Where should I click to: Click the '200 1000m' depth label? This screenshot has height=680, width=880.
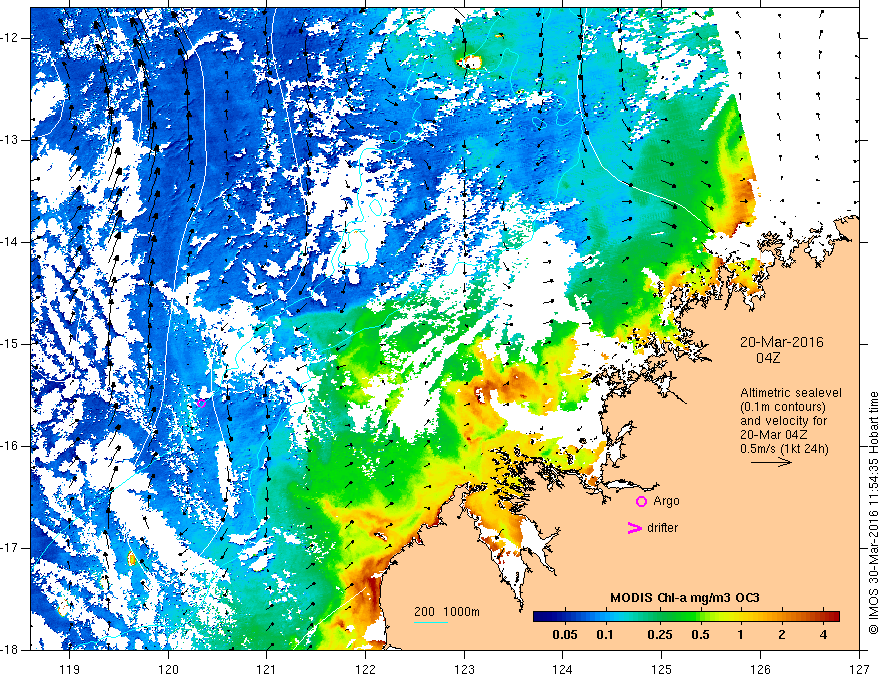pos(447,612)
